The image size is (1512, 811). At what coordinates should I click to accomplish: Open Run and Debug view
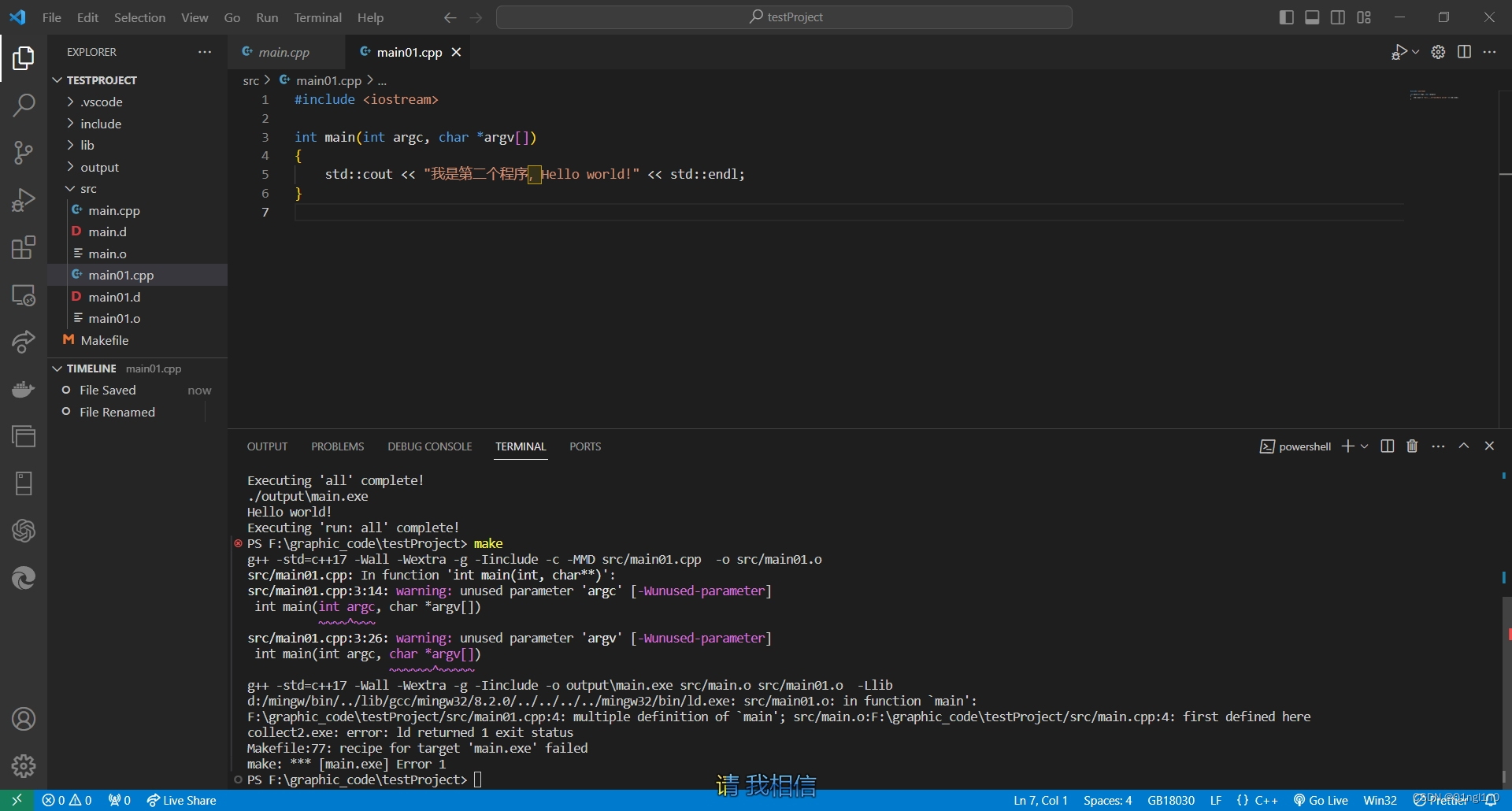[24, 200]
